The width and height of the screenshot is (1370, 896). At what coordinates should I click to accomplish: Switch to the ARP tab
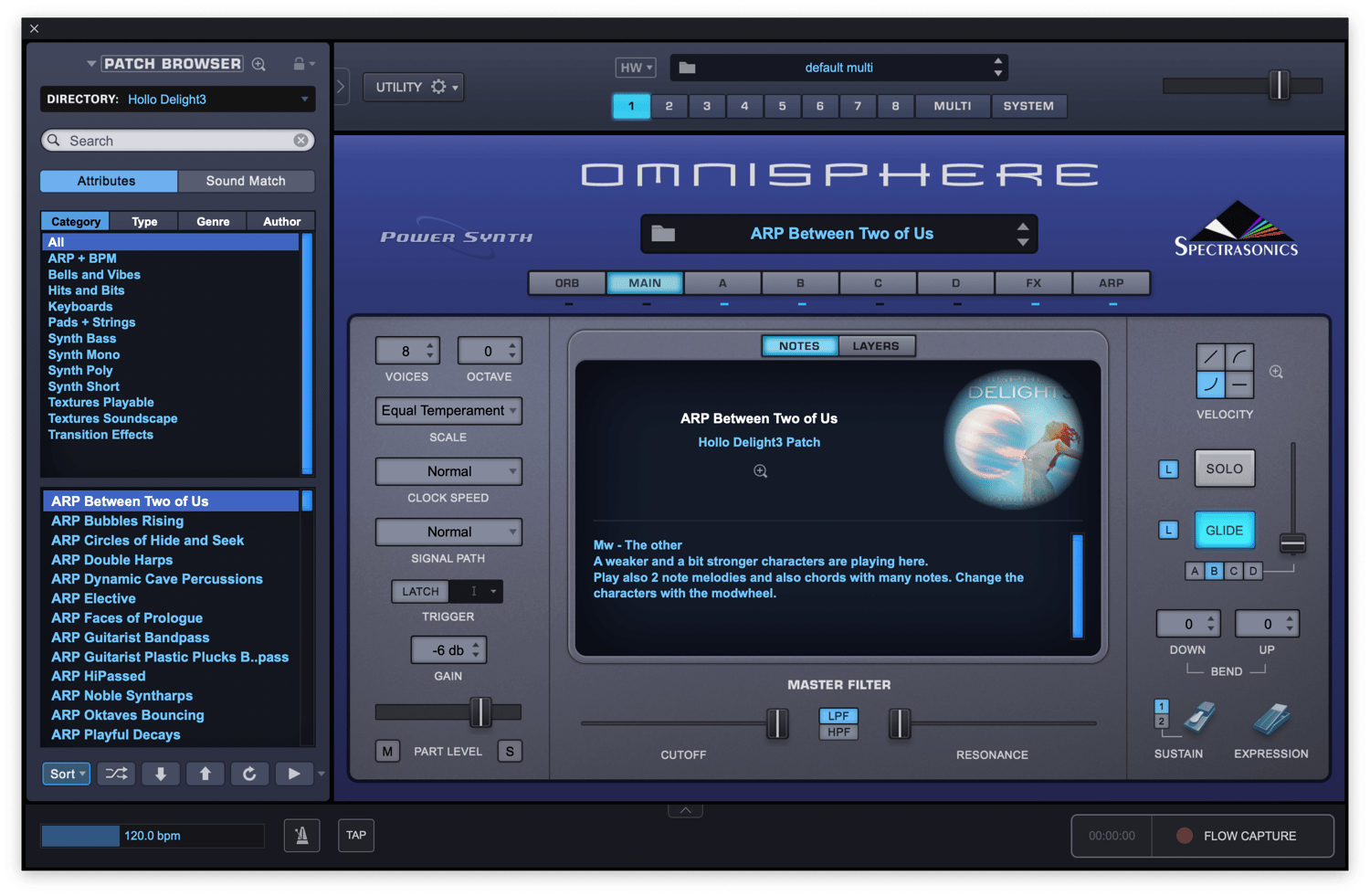(1112, 283)
